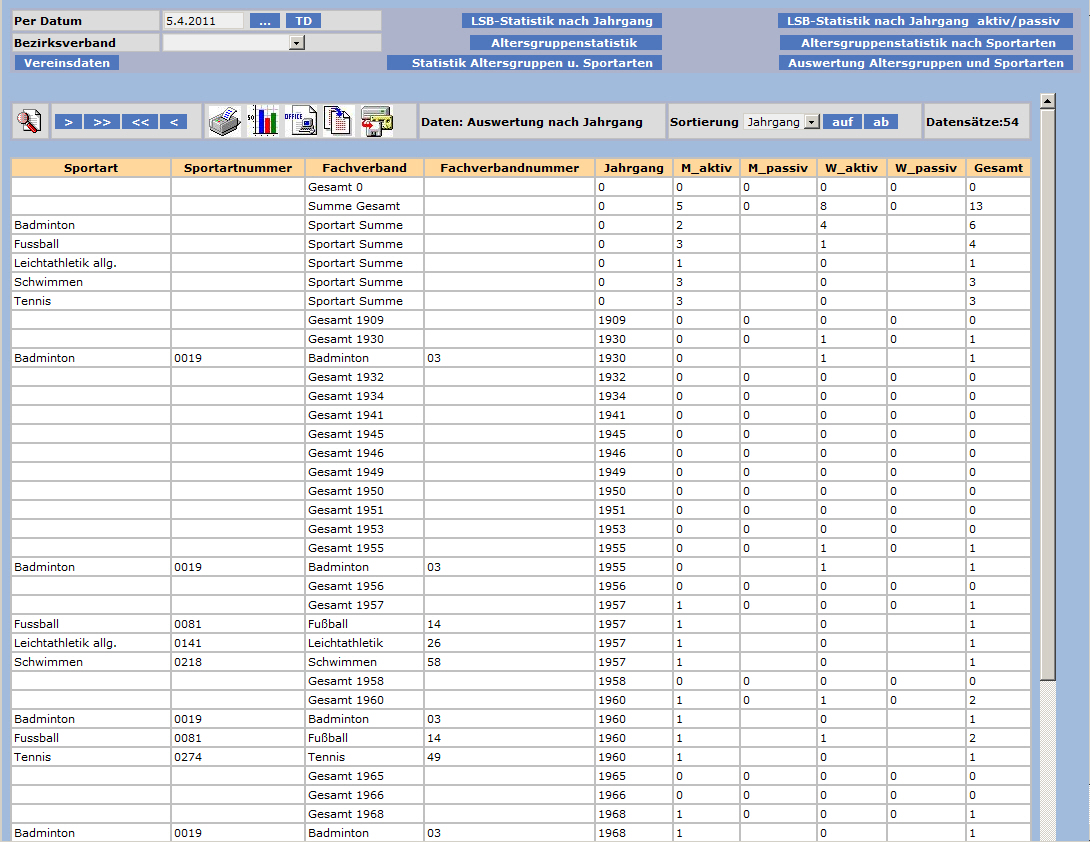Click the TD date button

pos(304,21)
